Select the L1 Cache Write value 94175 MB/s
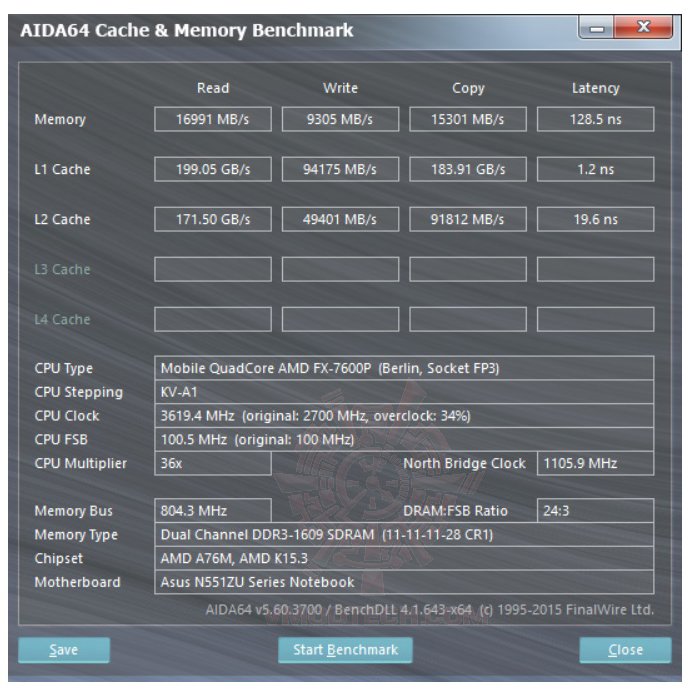 pos(340,169)
